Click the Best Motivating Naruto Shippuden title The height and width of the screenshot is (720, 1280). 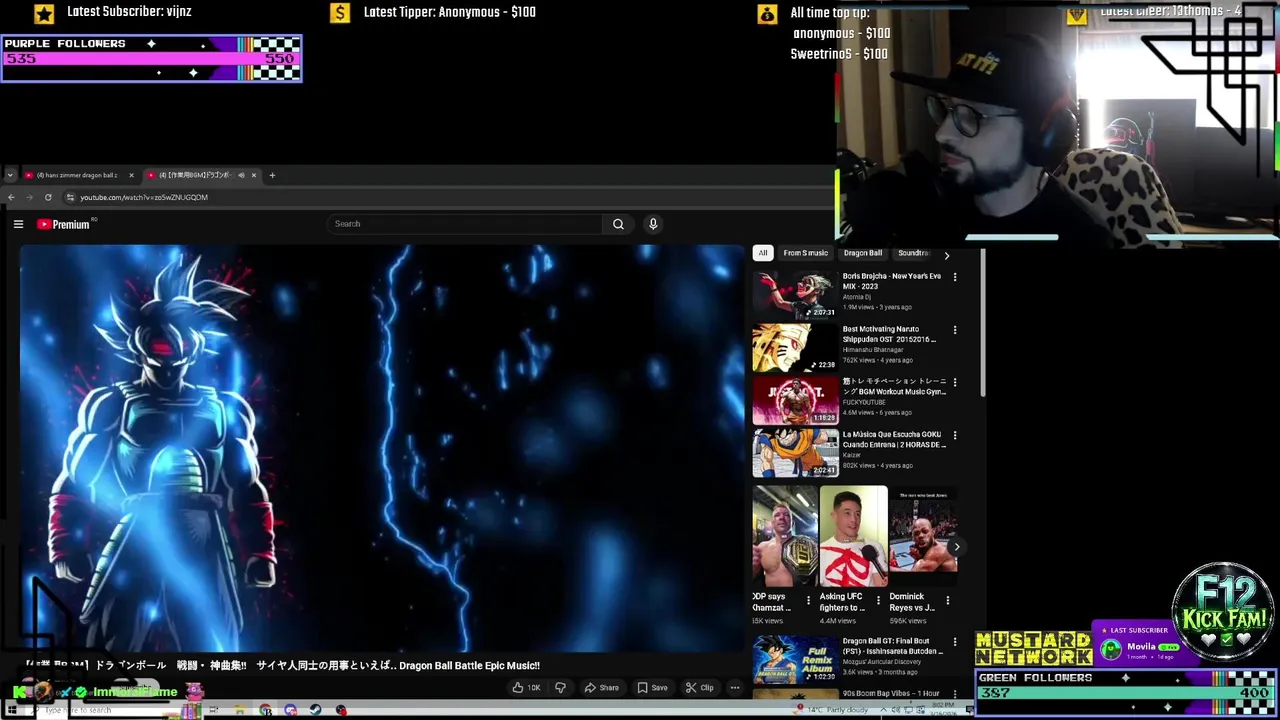click(x=890, y=334)
